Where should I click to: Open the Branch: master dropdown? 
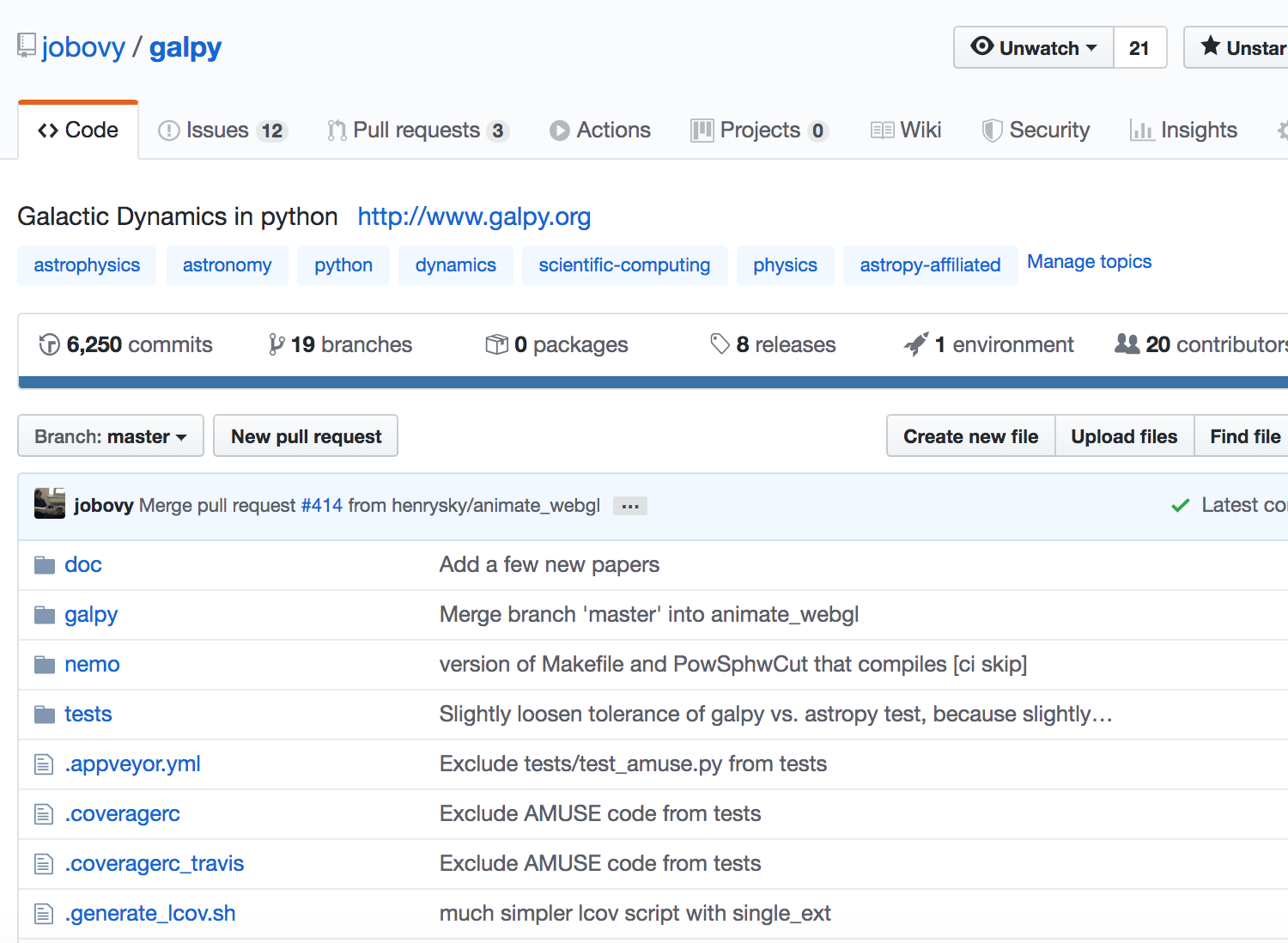coord(111,436)
